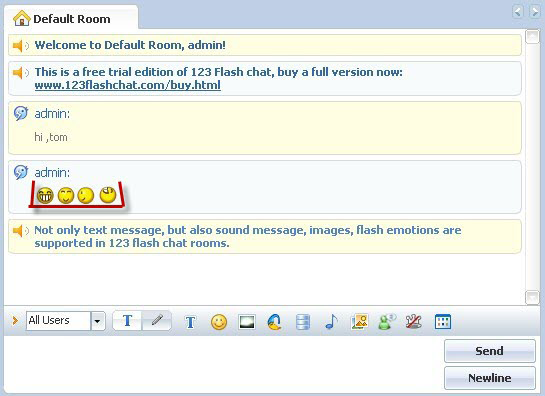This screenshot has height=396, width=545.
Task: Click the house icon on Default Room tab
Action: tap(22, 18)
